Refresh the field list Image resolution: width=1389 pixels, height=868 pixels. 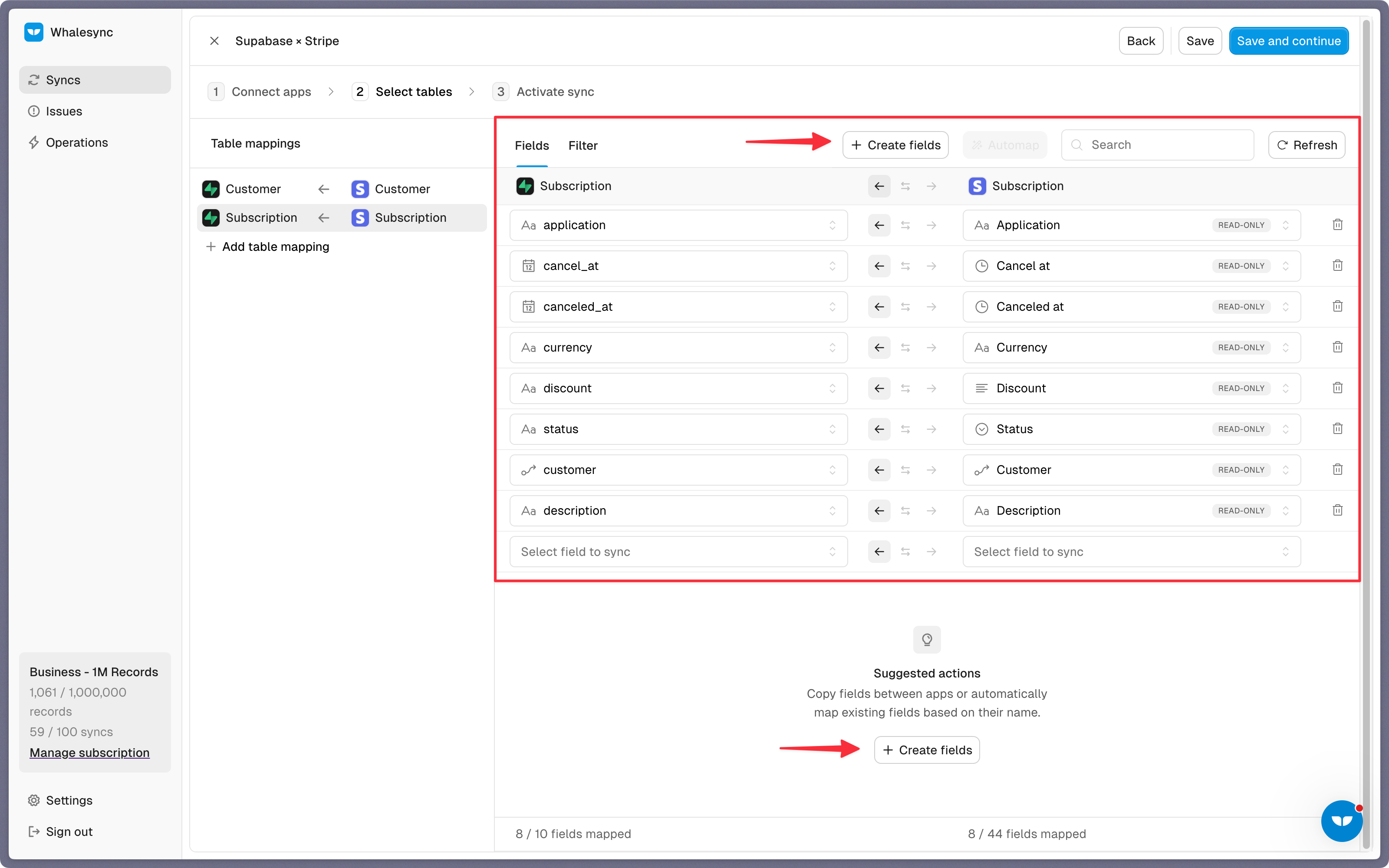(1307, 145)
